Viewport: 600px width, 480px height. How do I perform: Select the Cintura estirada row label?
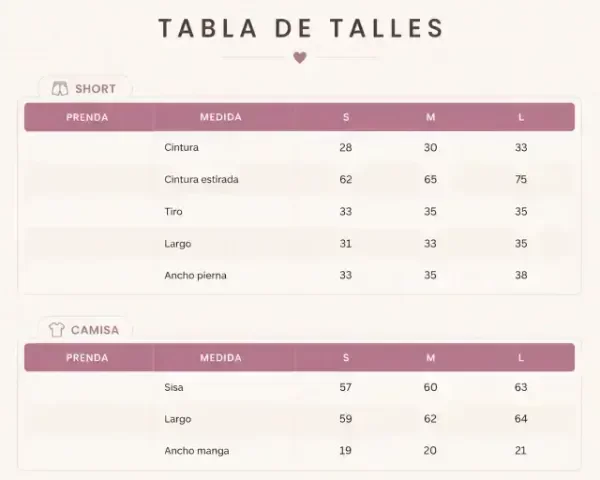click(201, 179)
